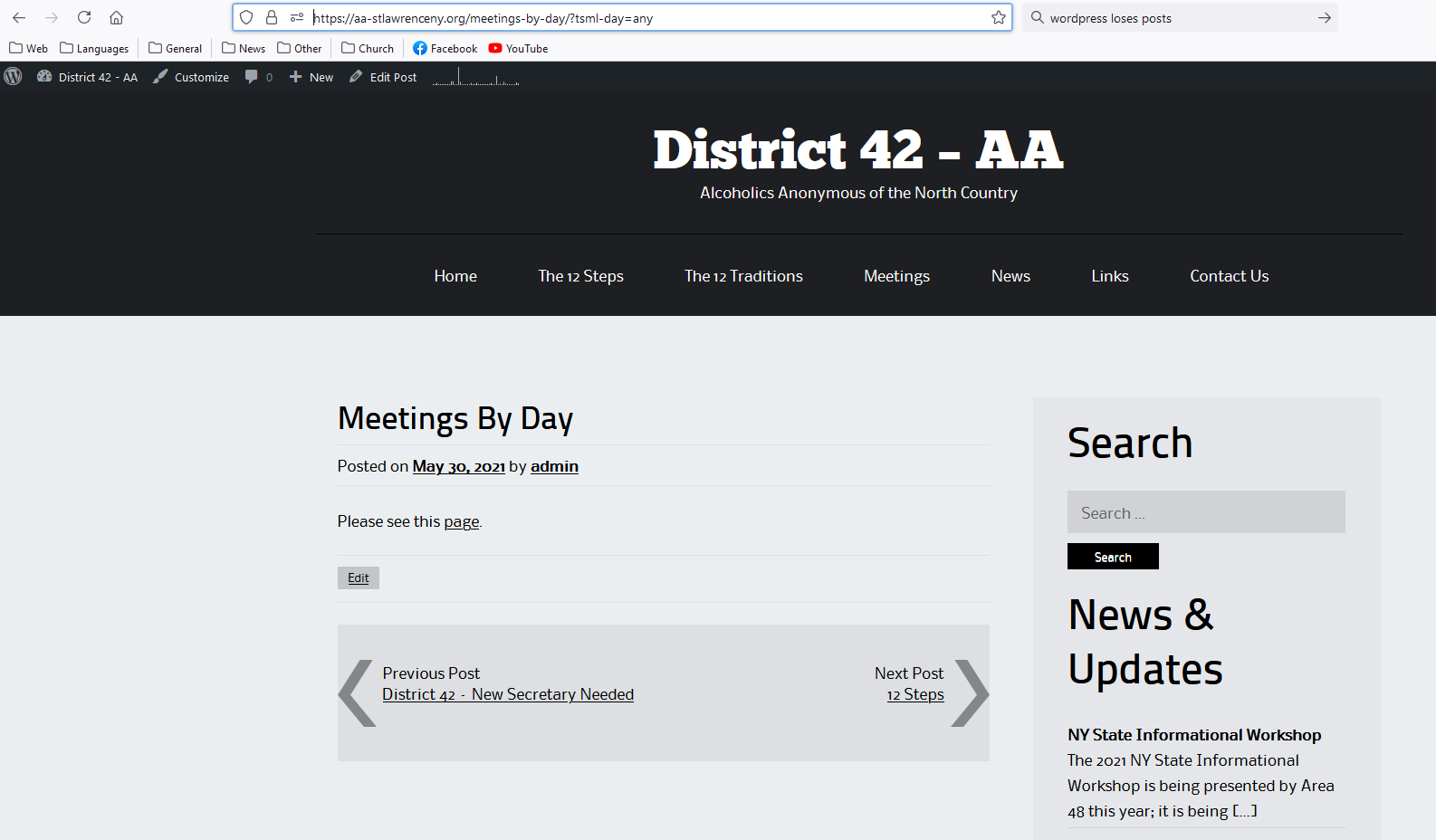1436x840 pixels.
Task: Open the Links menu item
Action: (x=1110, y=276)
